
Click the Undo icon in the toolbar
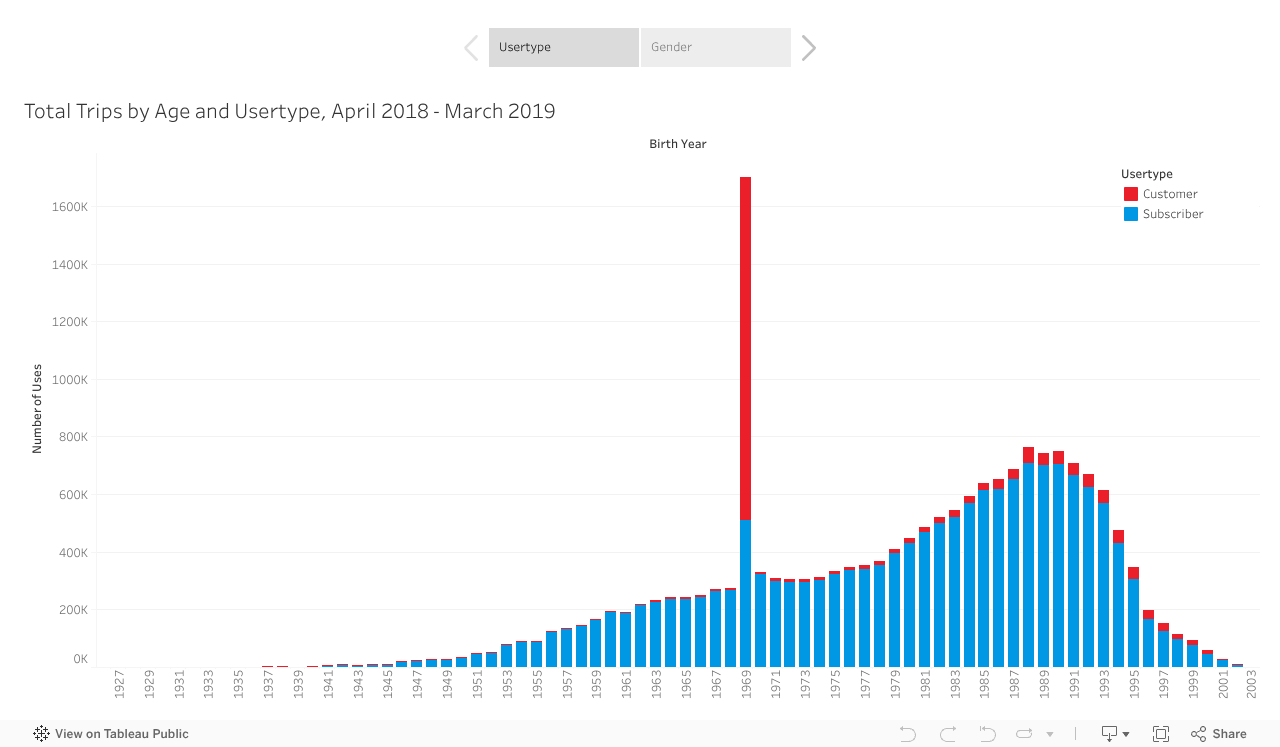tap(908, 734)
